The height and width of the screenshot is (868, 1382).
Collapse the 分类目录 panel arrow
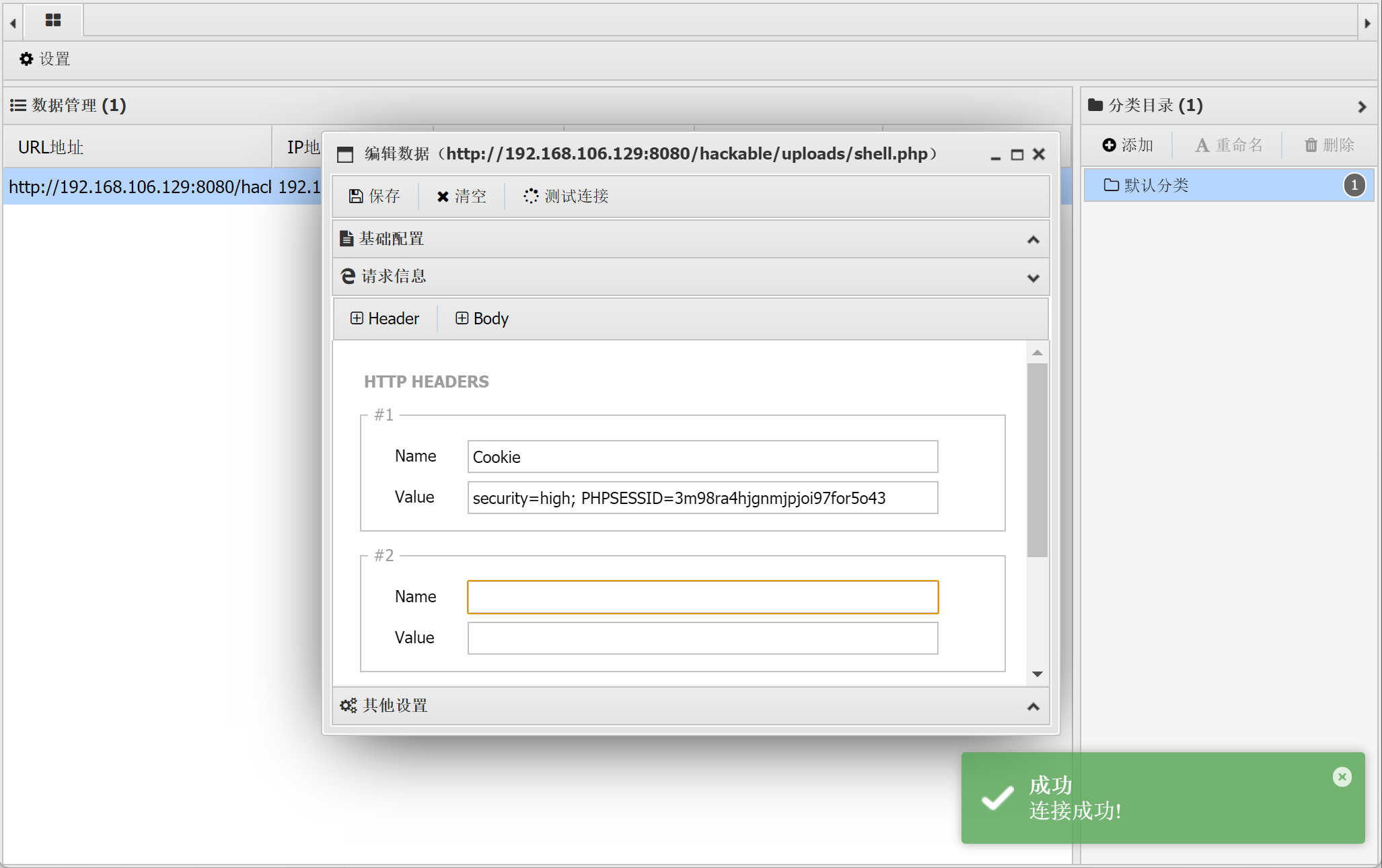click(1362, 106)
